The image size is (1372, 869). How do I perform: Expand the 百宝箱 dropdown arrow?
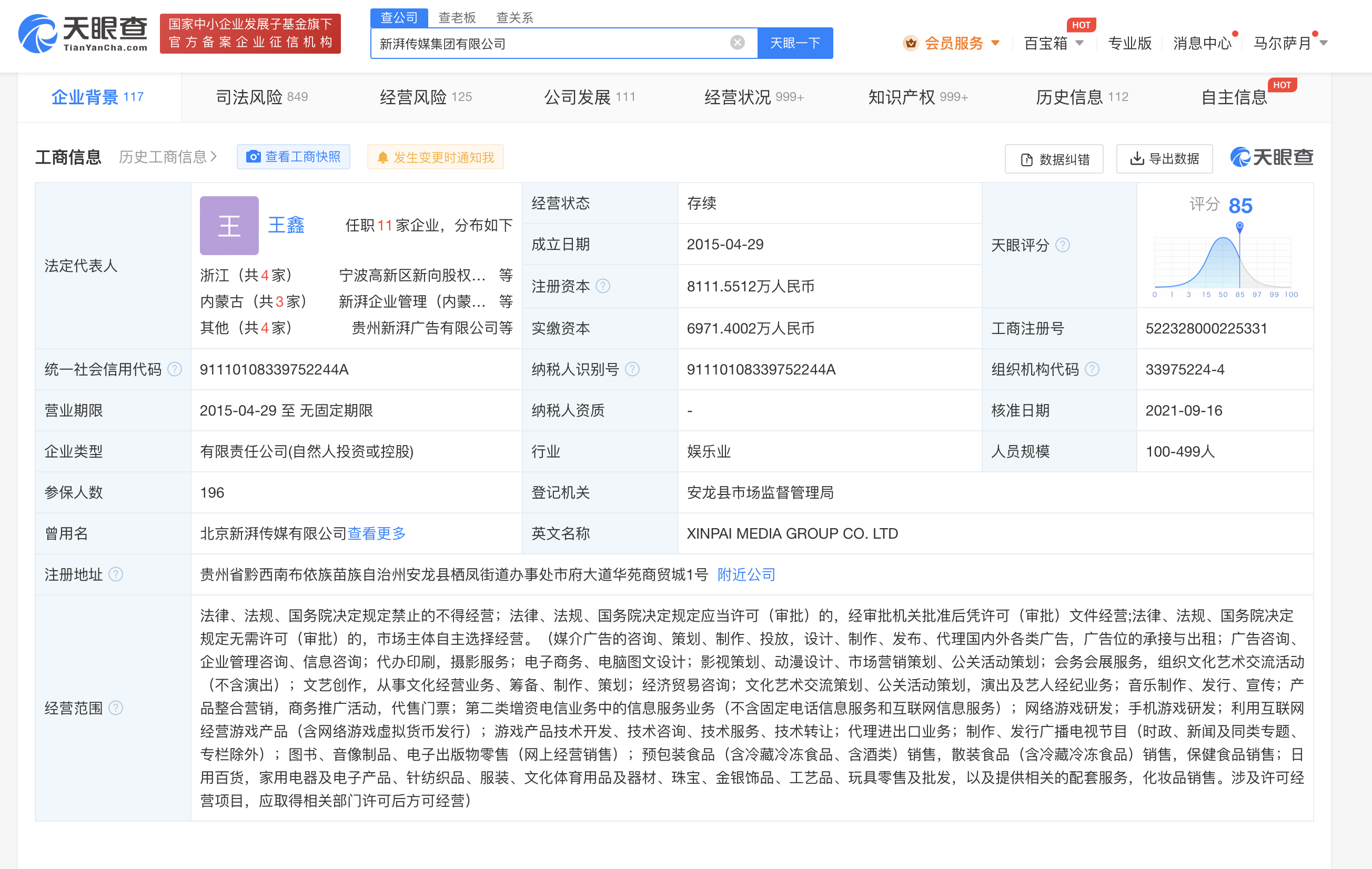point(1079,43)
